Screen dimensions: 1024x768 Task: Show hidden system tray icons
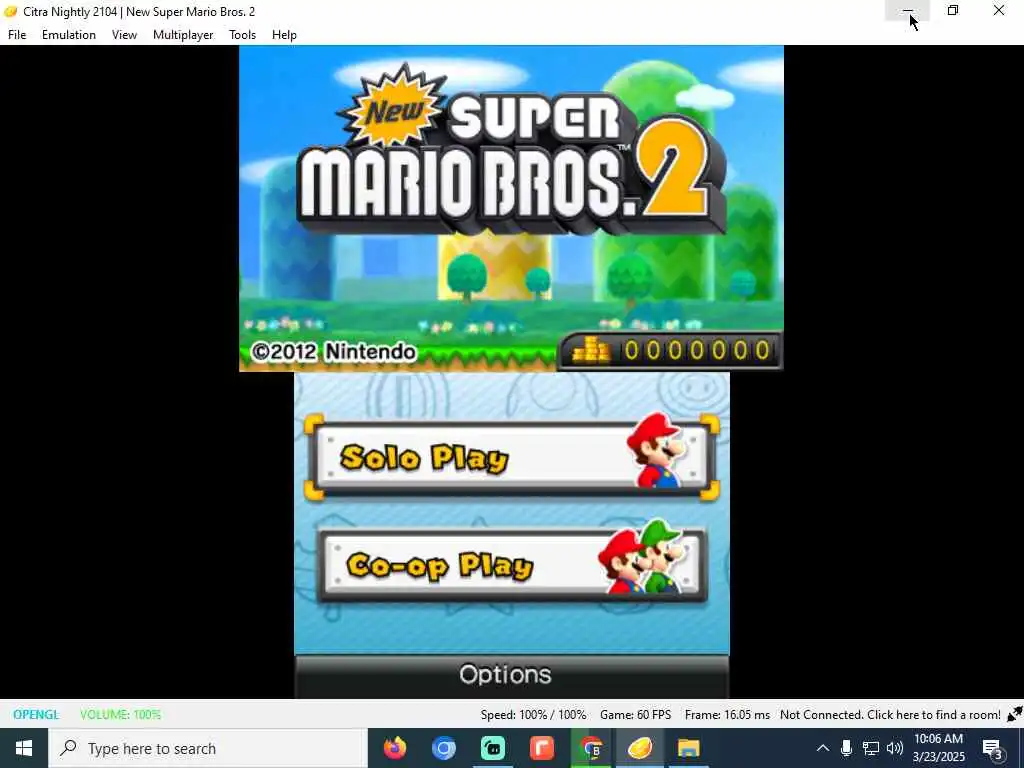(823, 748)
